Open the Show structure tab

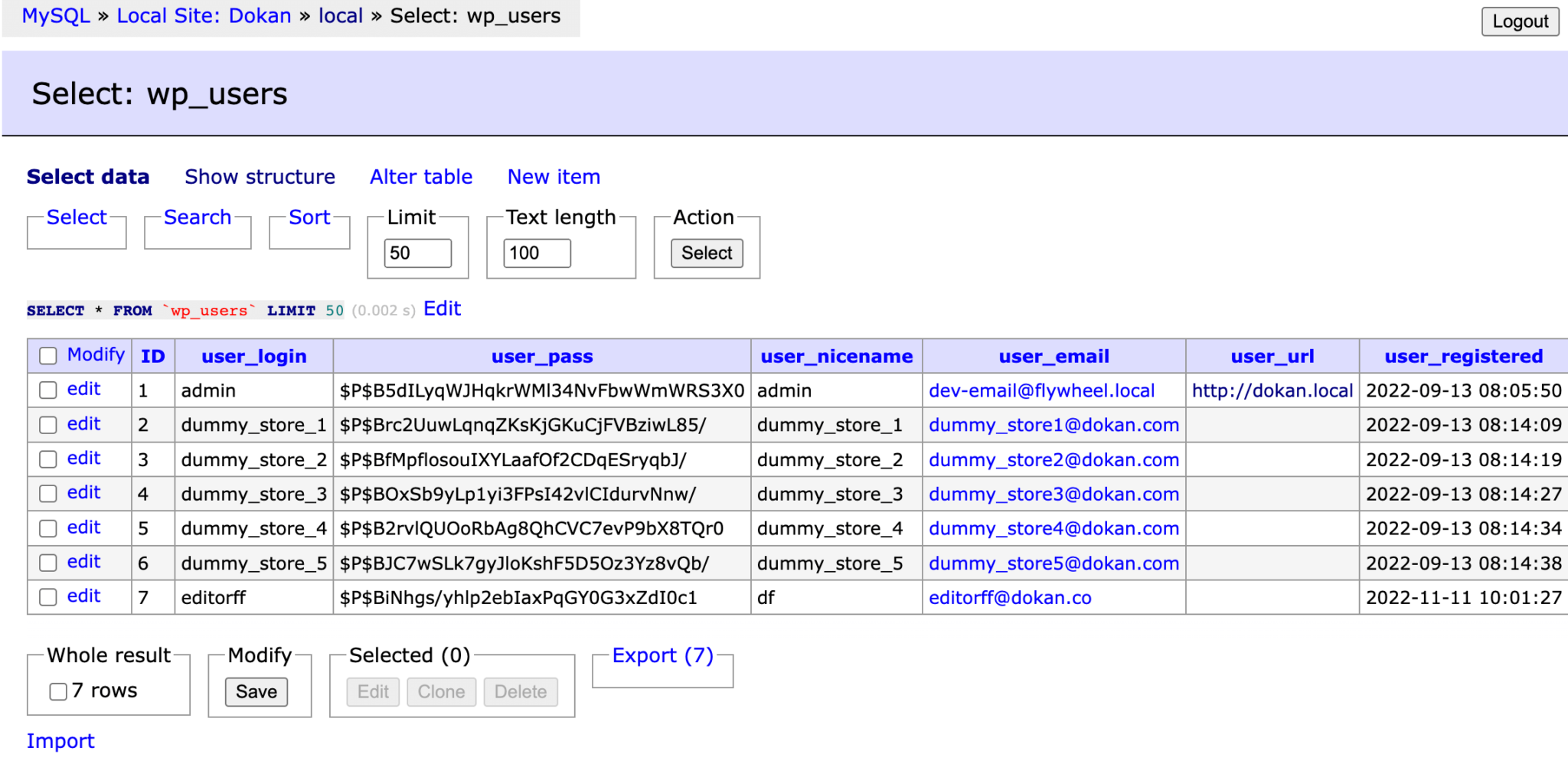260,177
